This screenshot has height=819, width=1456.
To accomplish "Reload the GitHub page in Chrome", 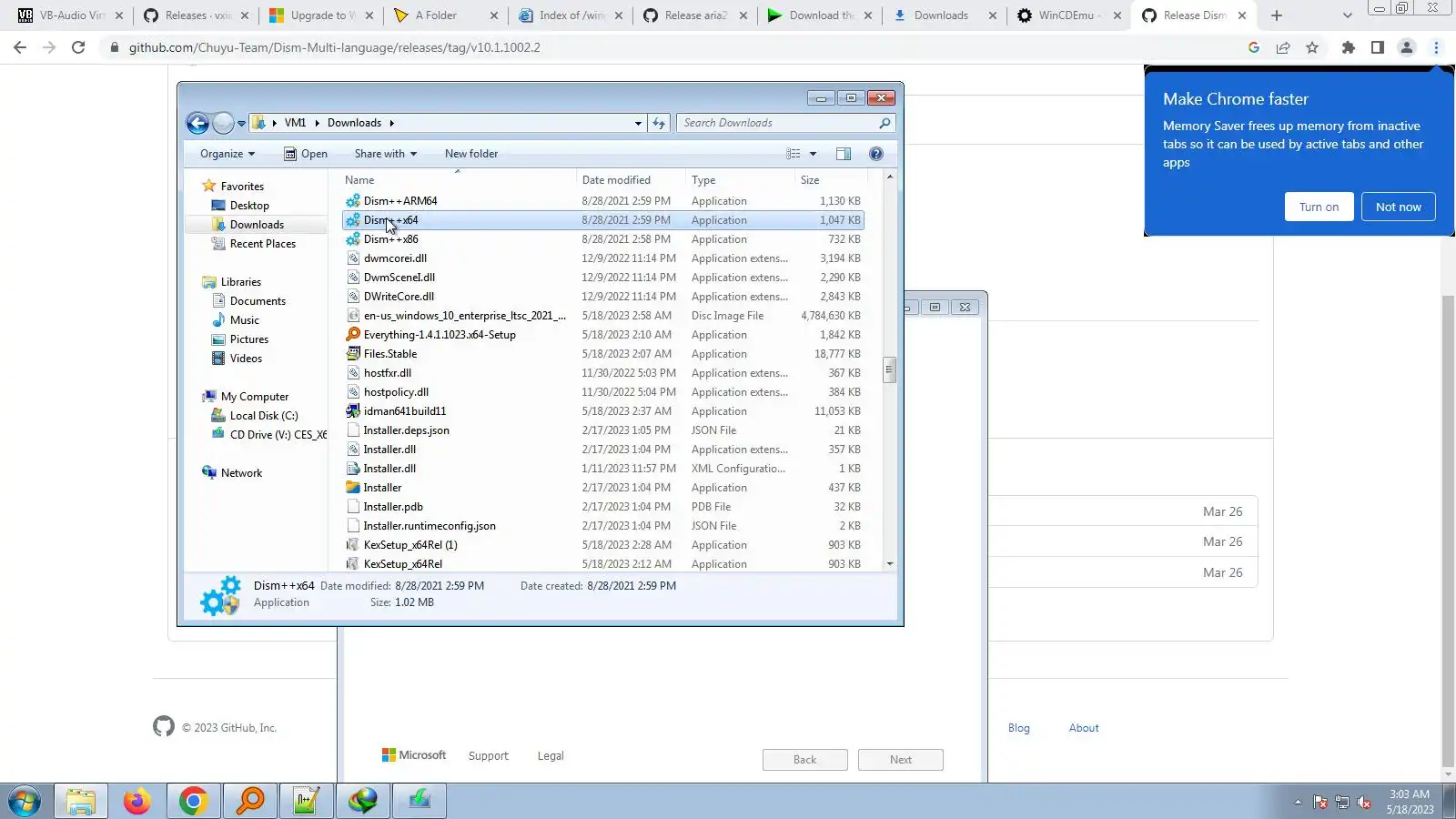I will coord(78,47).
